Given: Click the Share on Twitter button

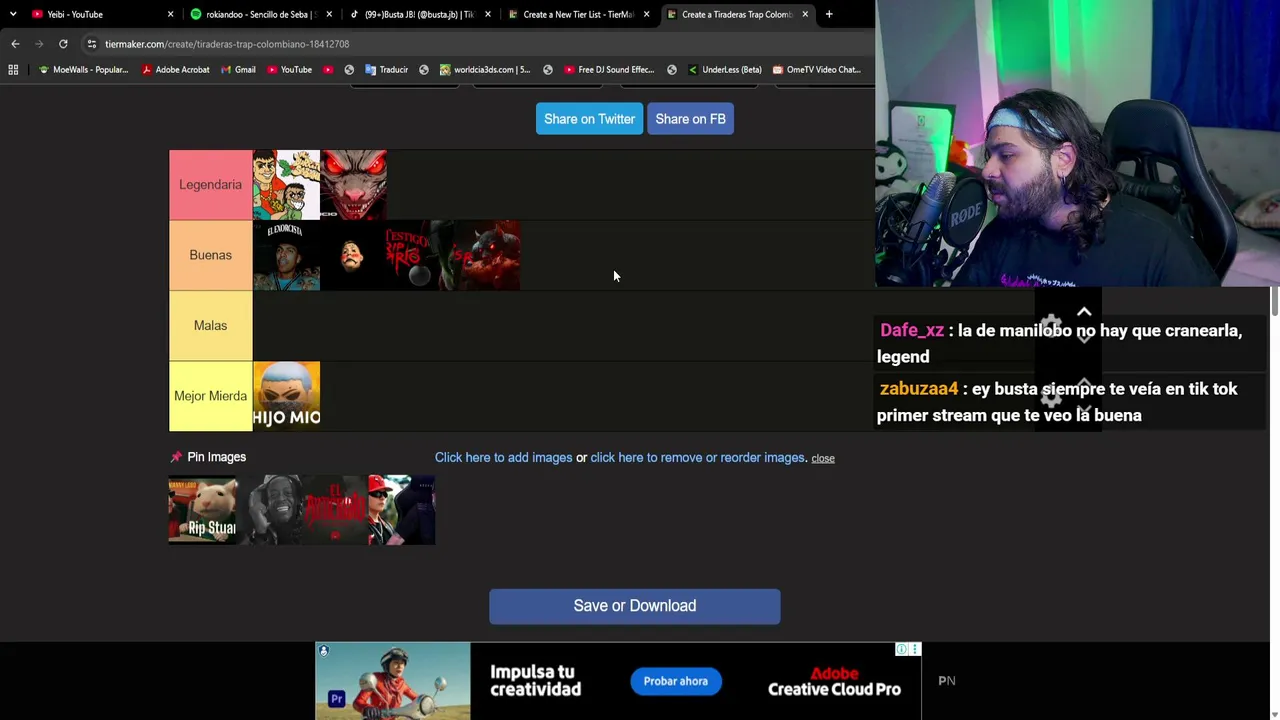Looking at the screenshot, I should [x=589, y=119].
